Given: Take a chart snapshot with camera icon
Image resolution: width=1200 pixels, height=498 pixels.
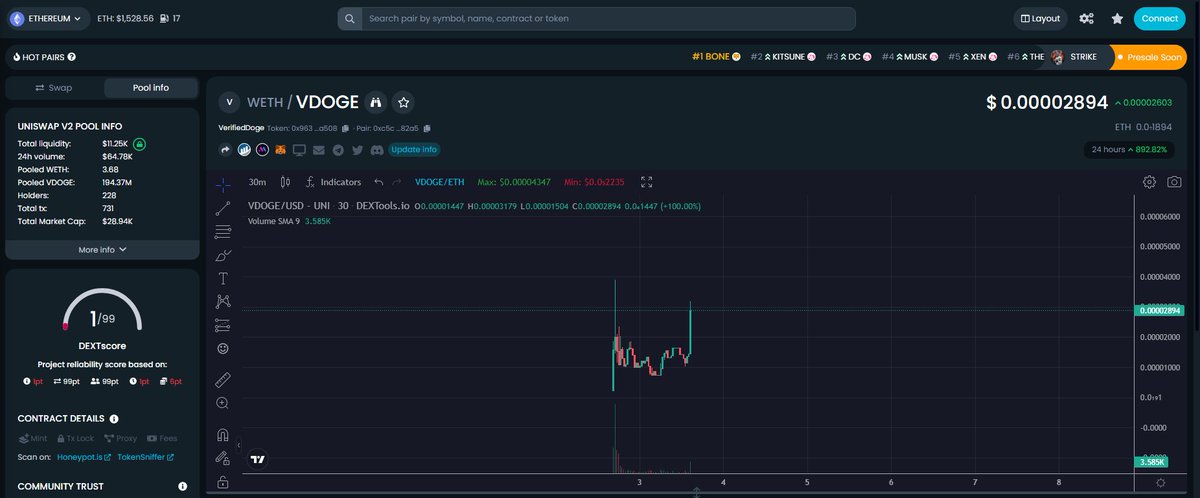Looking at the screenshot, I should click(x=1174, y=182).
